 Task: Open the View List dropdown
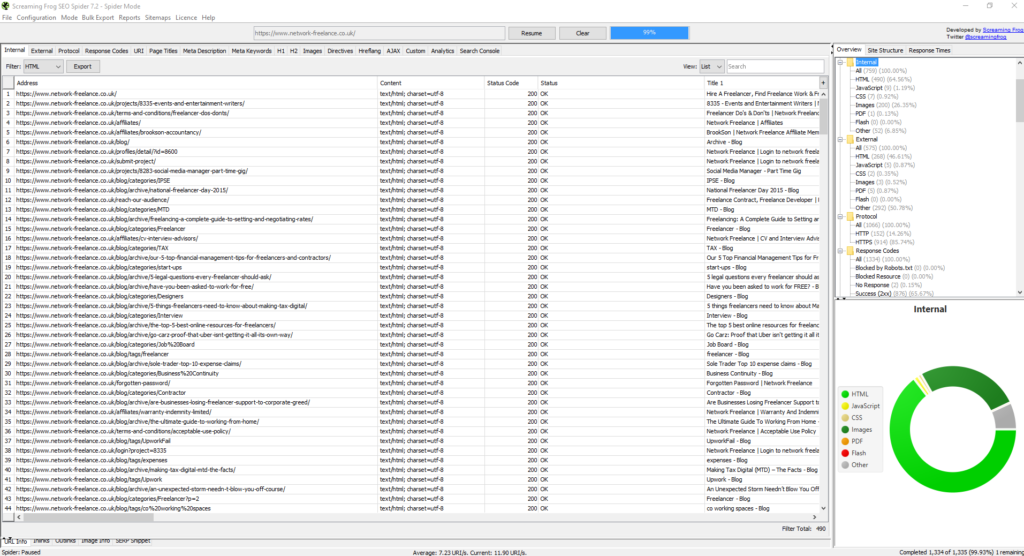pos(711,67)
